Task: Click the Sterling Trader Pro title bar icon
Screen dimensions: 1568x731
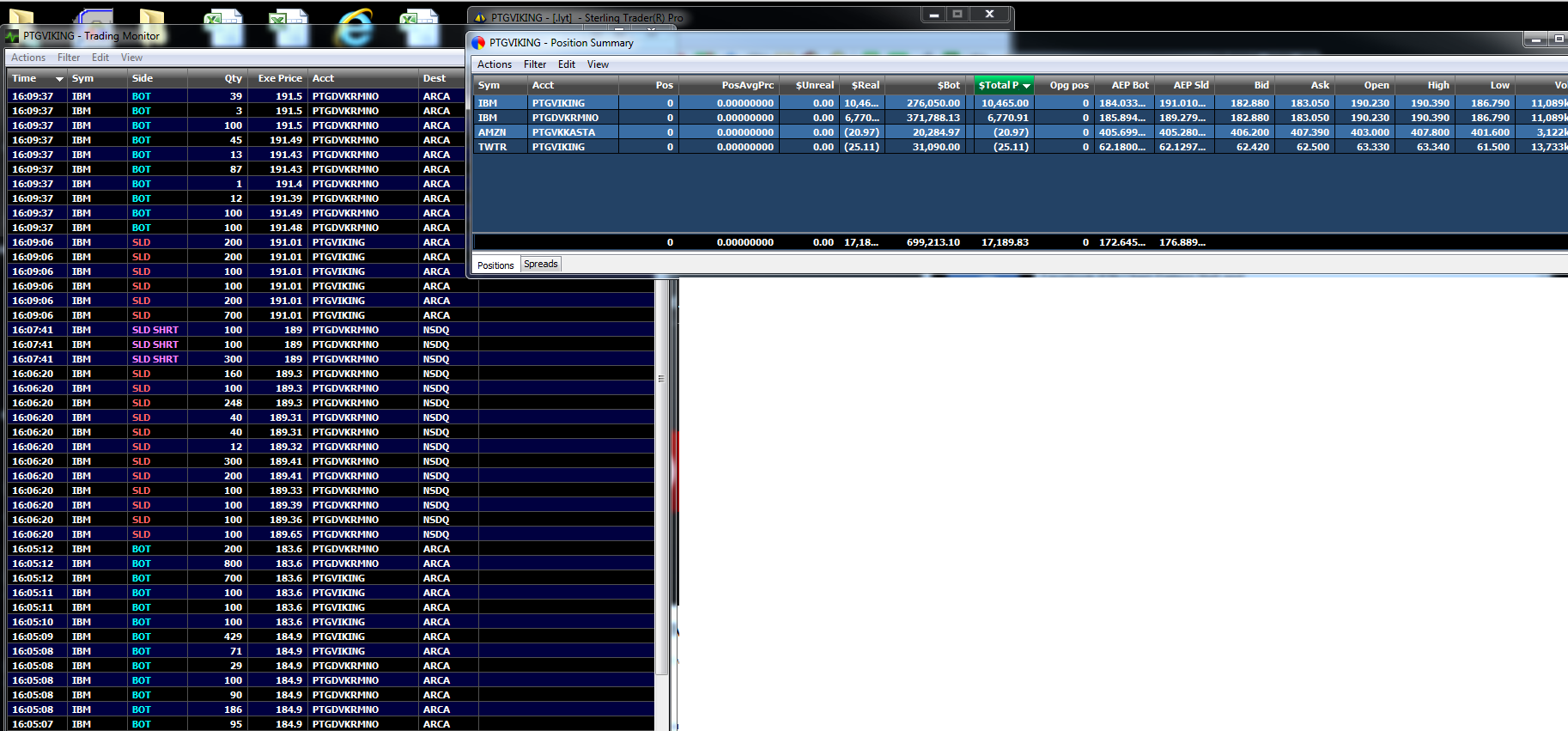Action: click(480, 17)
